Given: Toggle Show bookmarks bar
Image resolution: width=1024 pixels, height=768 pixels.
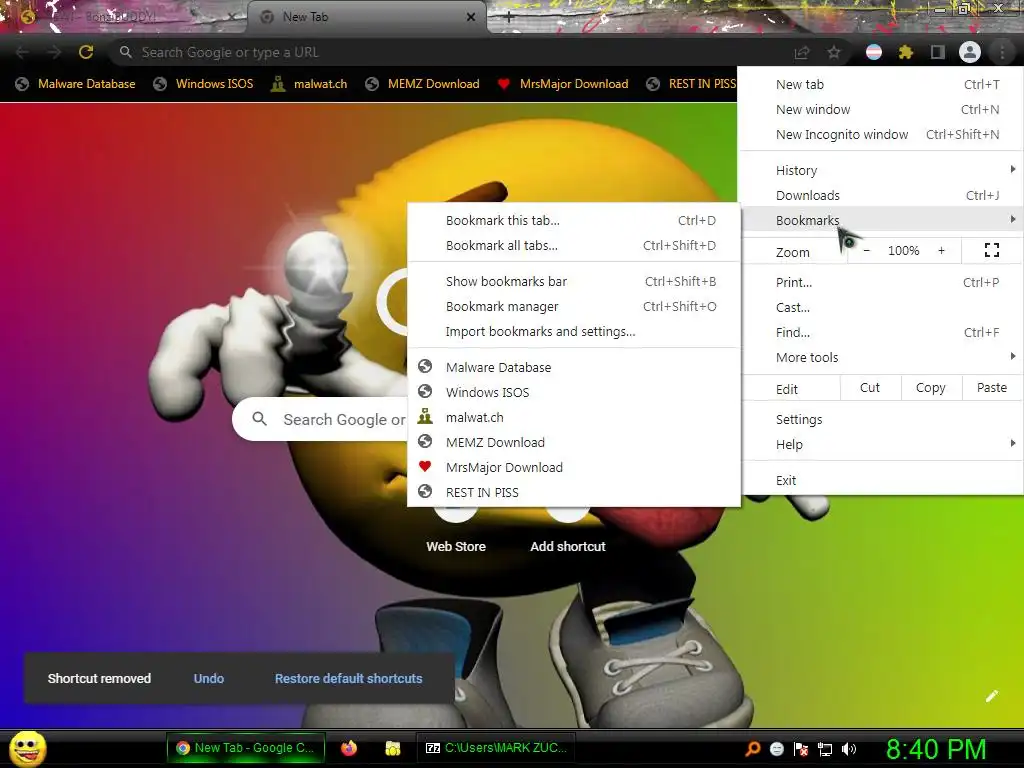Looking at the screenshot, I should 573,281.
